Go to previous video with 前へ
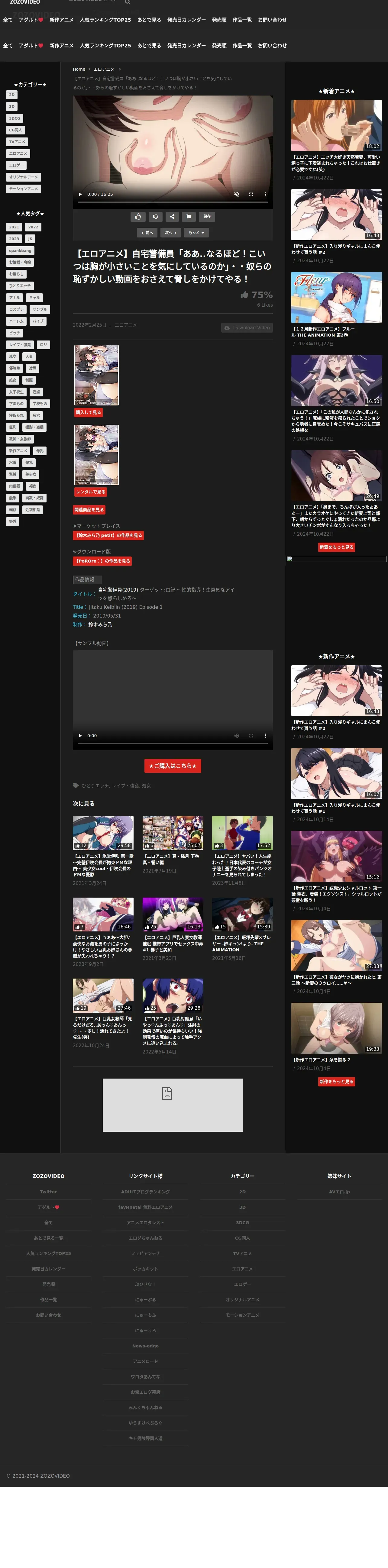The image size is (388, 1568). tap(147, 233)
